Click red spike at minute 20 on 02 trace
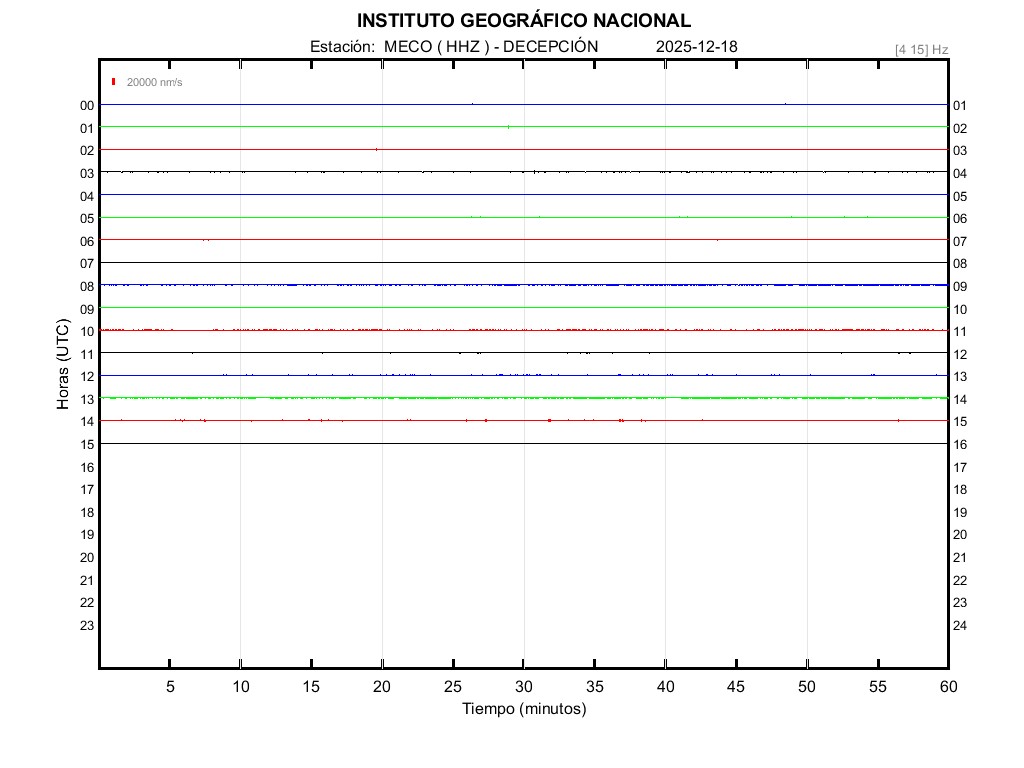 coord(376,149)
